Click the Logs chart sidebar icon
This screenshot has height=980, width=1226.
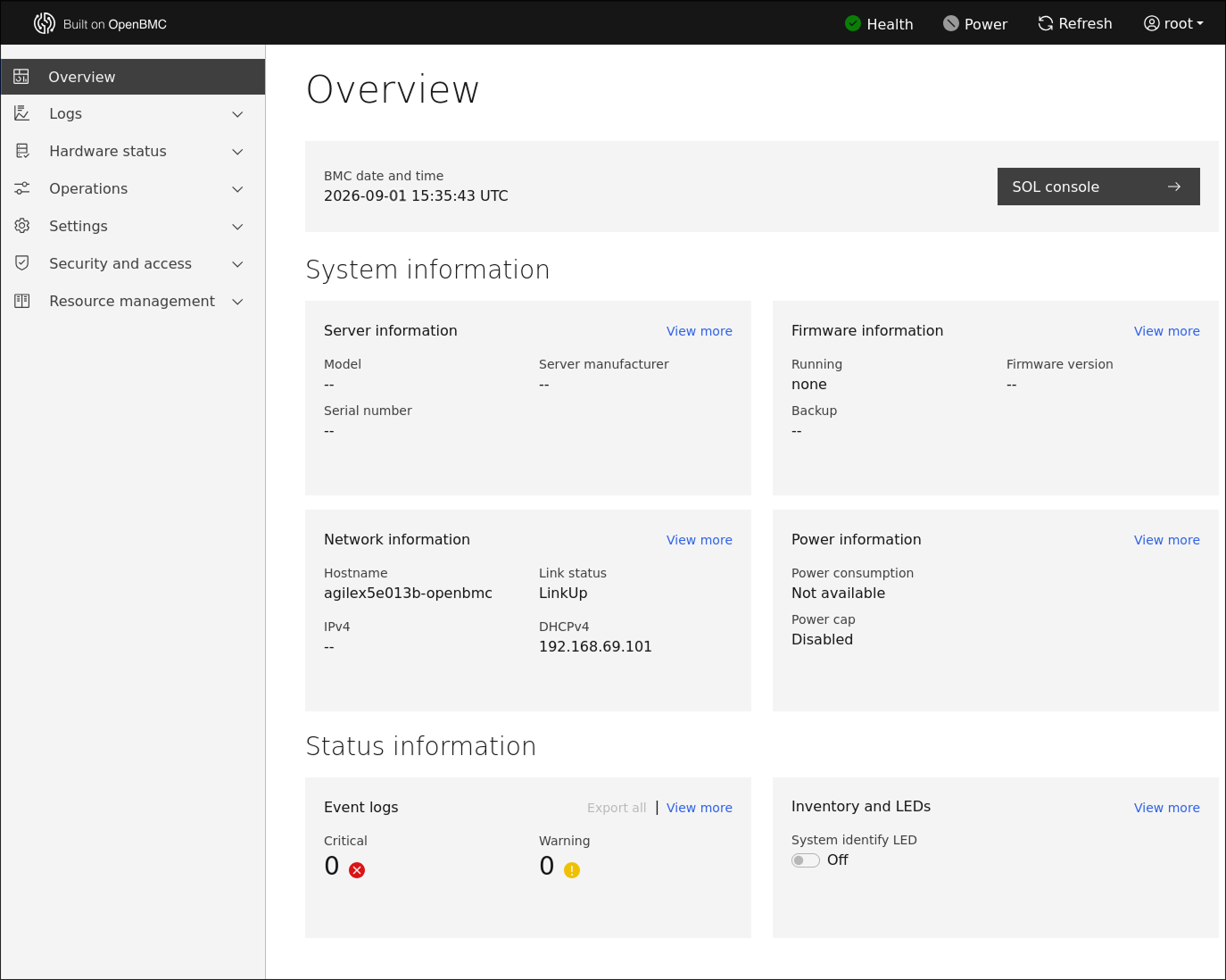coord(22,113)
